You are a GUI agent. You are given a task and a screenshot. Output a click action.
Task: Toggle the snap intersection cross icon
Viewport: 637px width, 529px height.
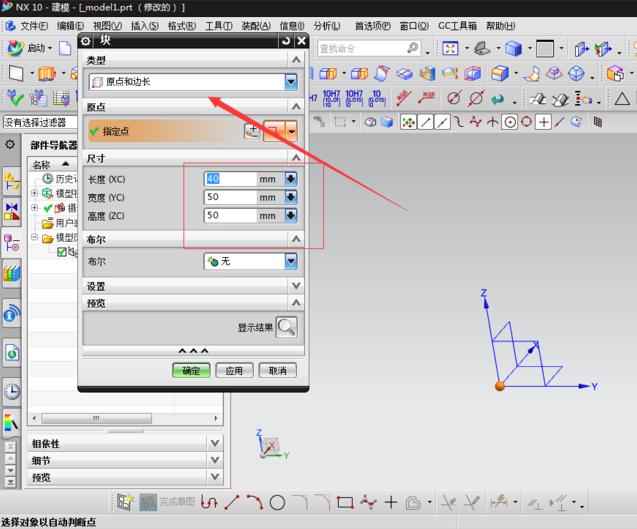coord(543,122)
